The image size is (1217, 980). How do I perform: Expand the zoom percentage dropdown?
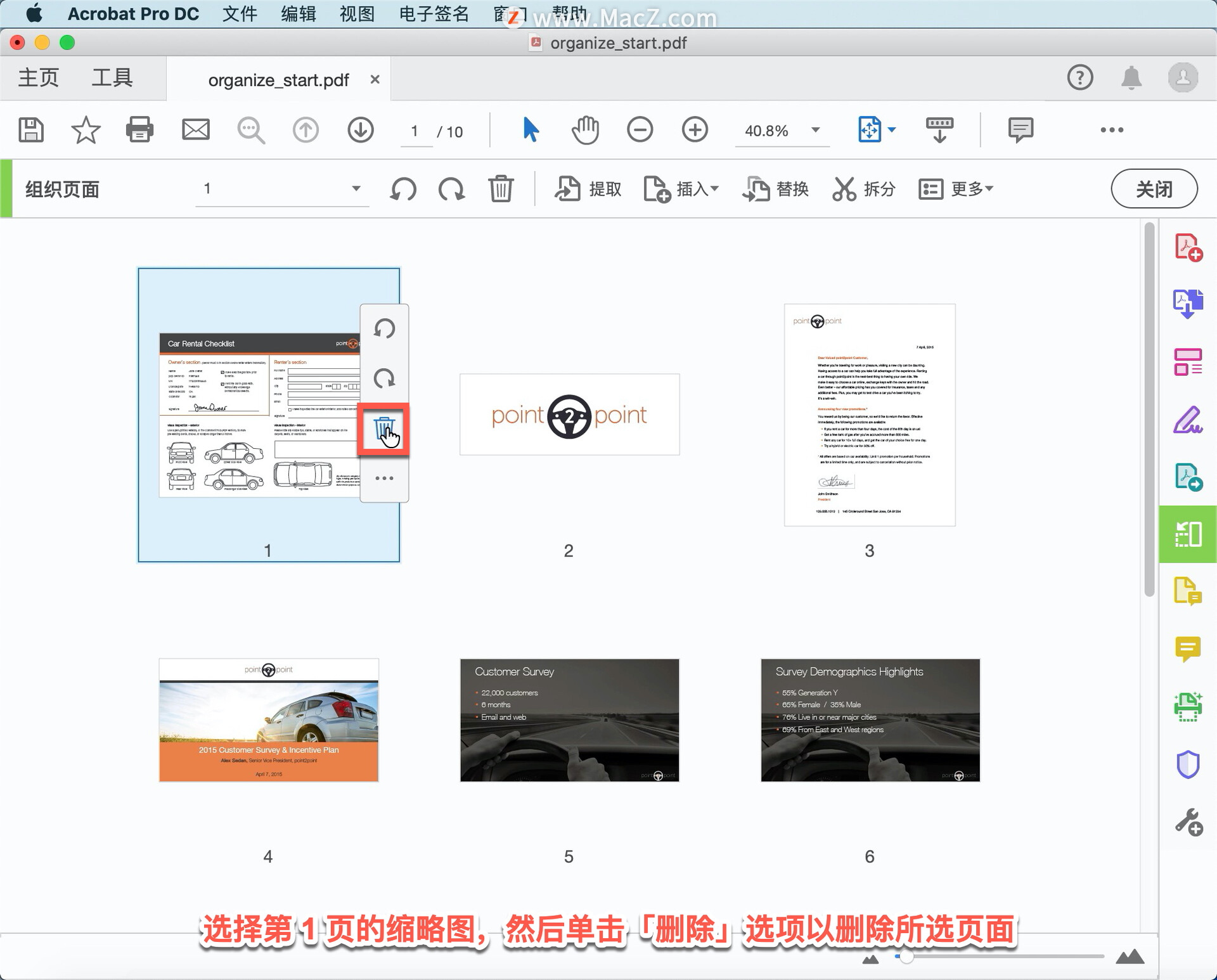816,130
